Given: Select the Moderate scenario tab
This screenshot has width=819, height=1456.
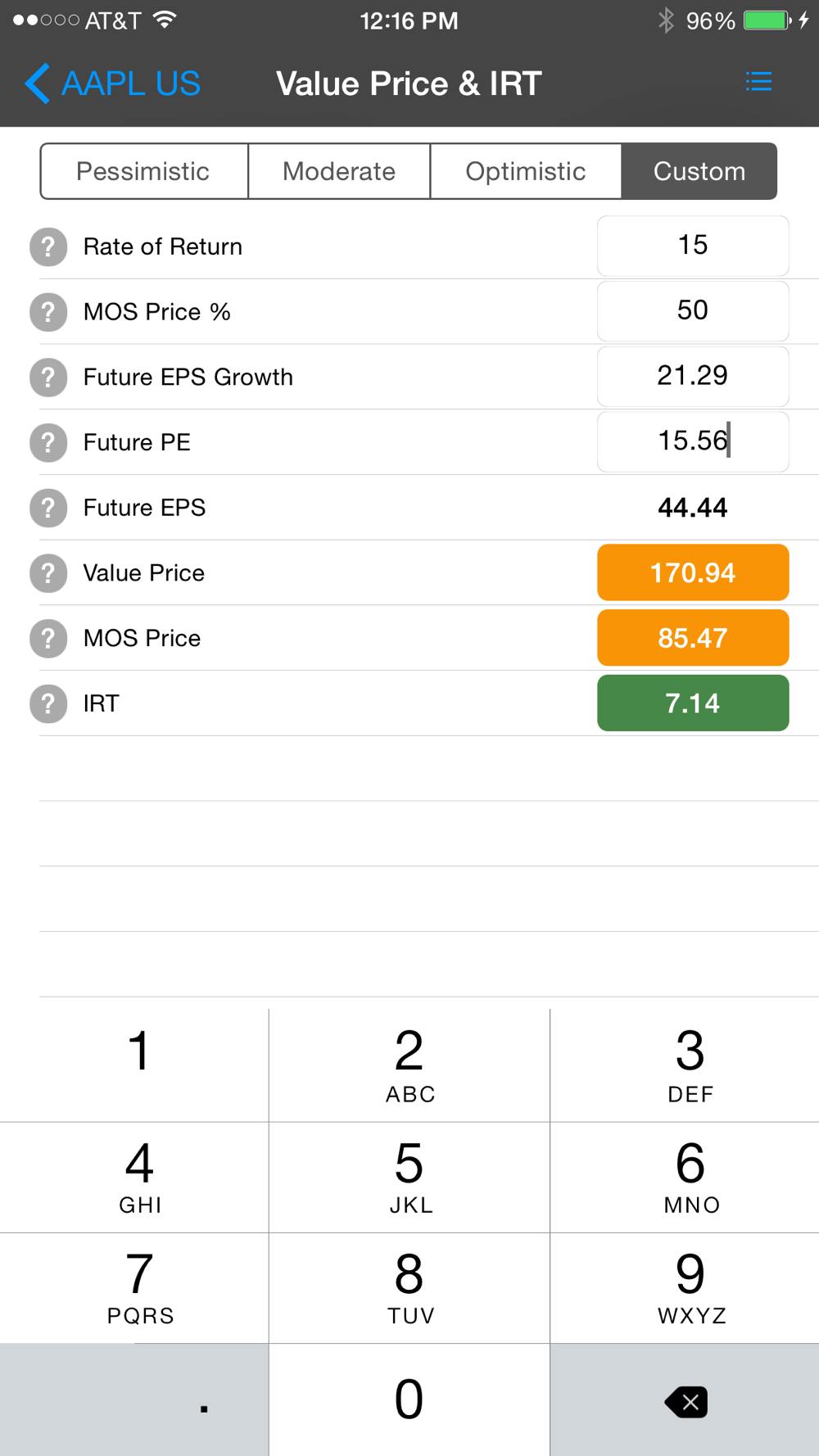Looking at the screenshot, I should tap(339, 171).
